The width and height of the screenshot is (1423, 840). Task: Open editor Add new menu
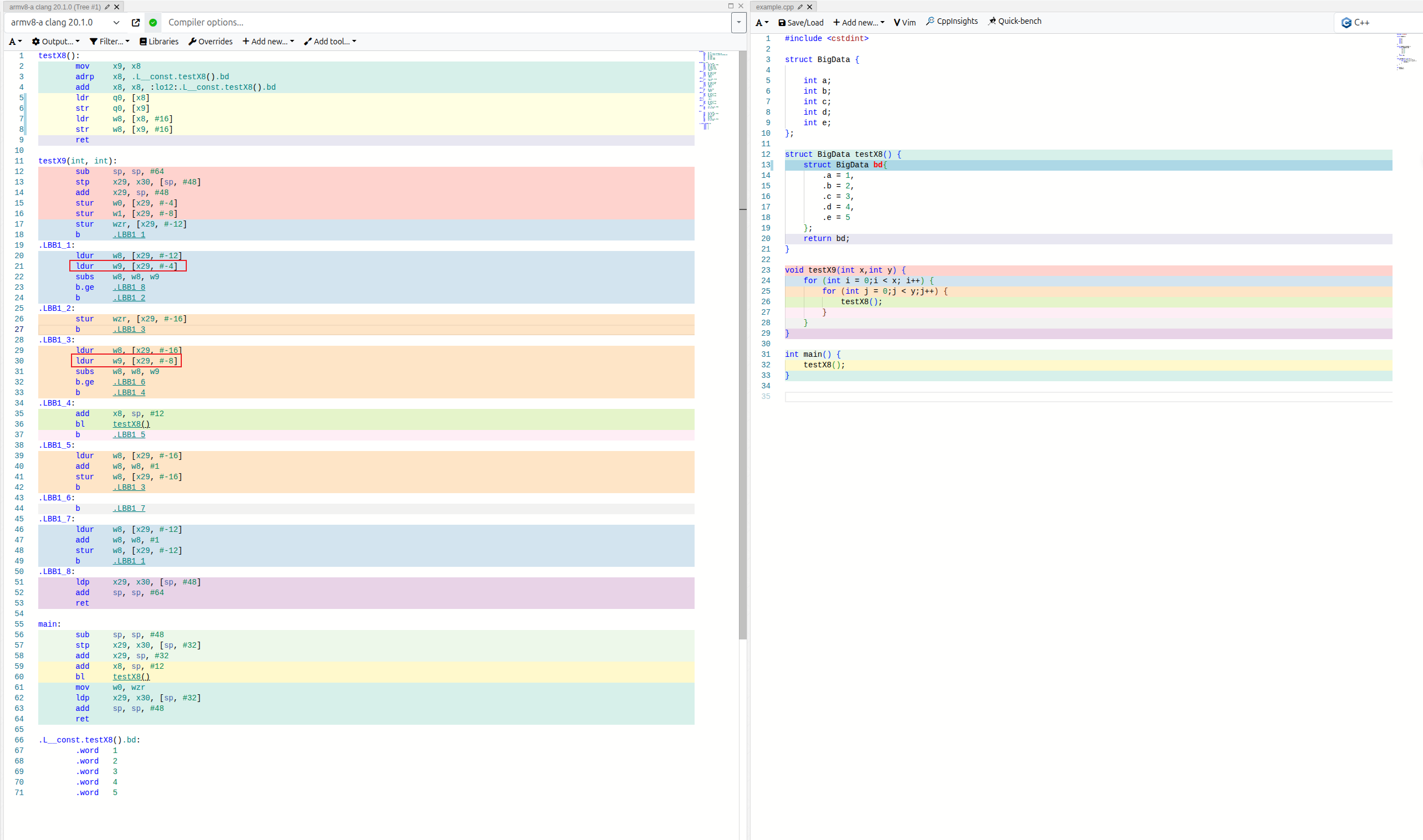coord(859,23)
